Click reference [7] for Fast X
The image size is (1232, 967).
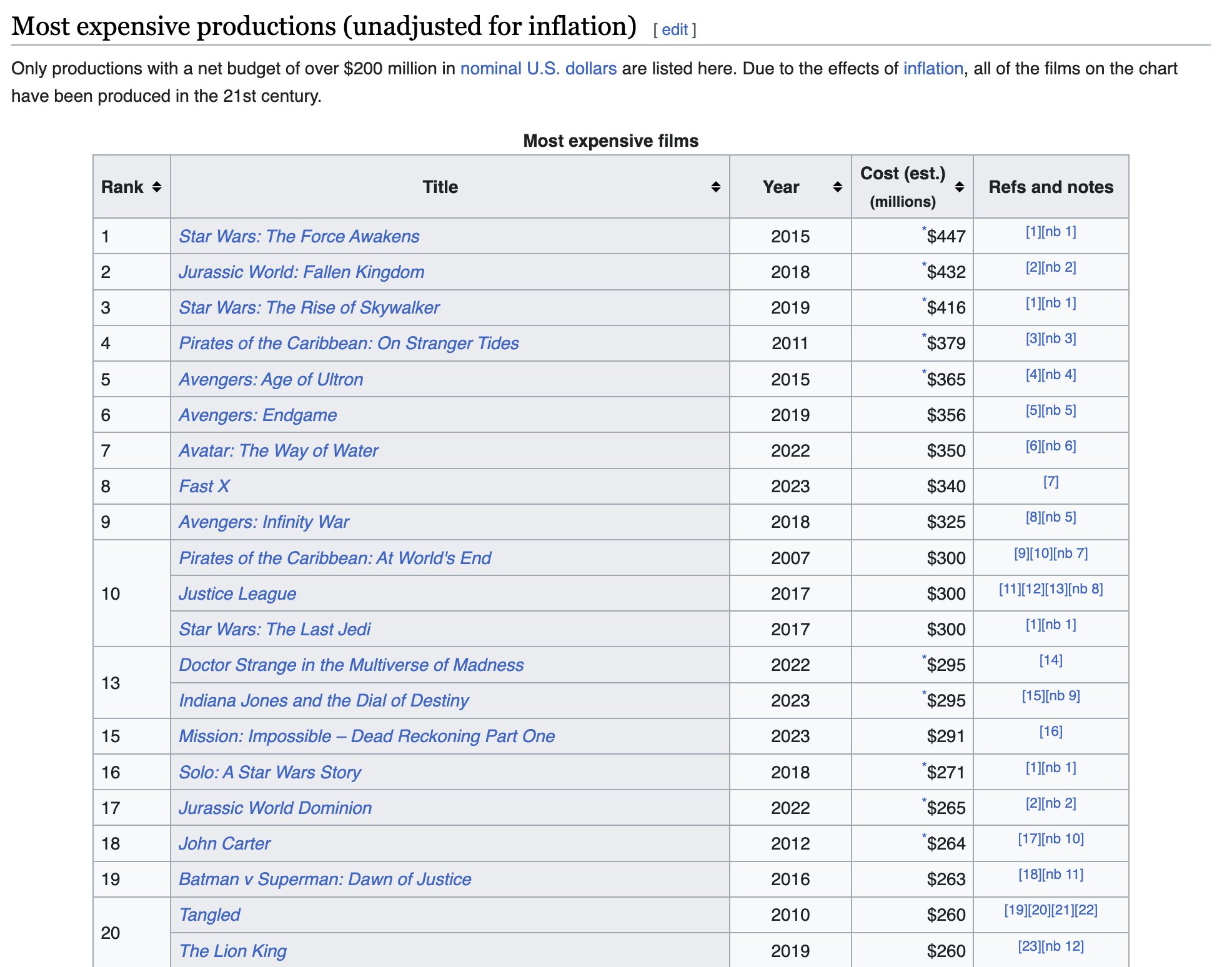1050,482
